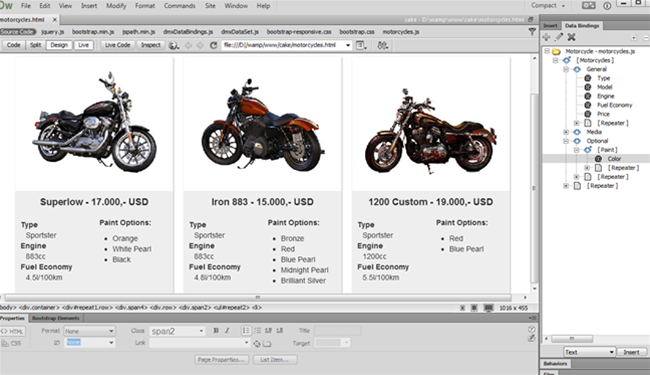Click the sync settings icon in title bar
Screen dimensions: 650x375
(x=588, y=5)
